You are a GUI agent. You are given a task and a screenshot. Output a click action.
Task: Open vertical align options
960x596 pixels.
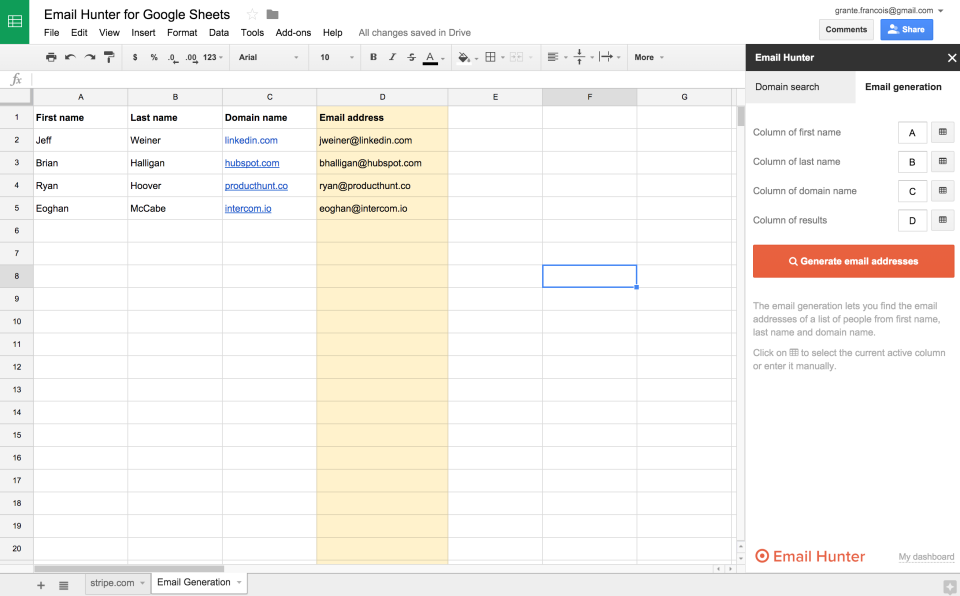tap(579, 57)
